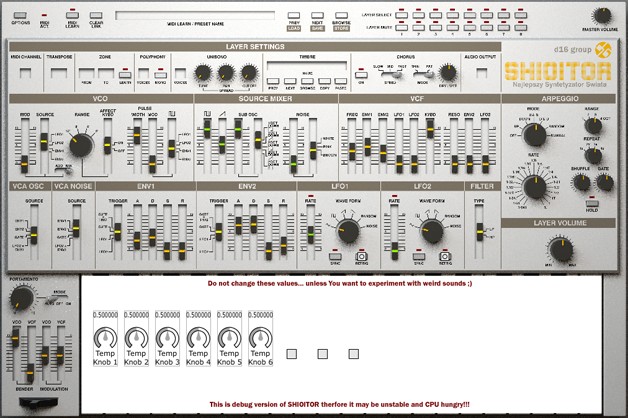Click the Timbre COPY button

click(x=324, y=81)
